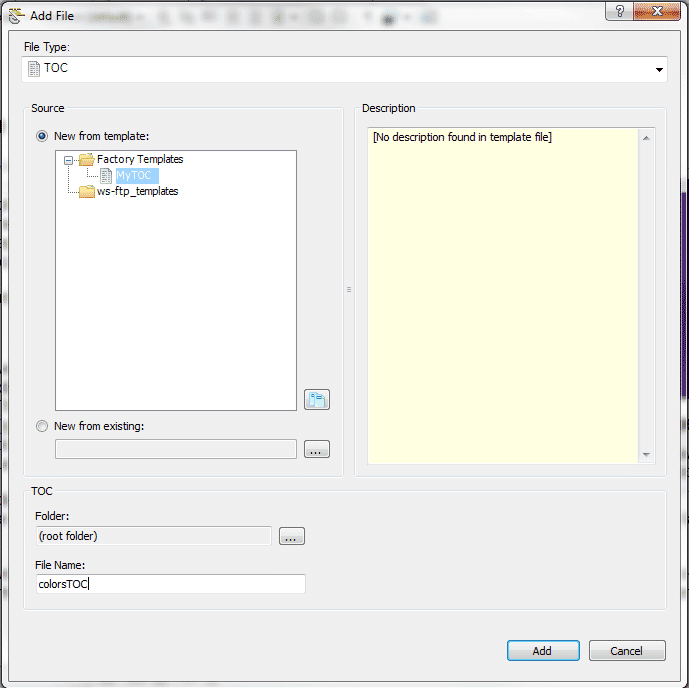Click the Factory Templates folder icon

point(86,159)
